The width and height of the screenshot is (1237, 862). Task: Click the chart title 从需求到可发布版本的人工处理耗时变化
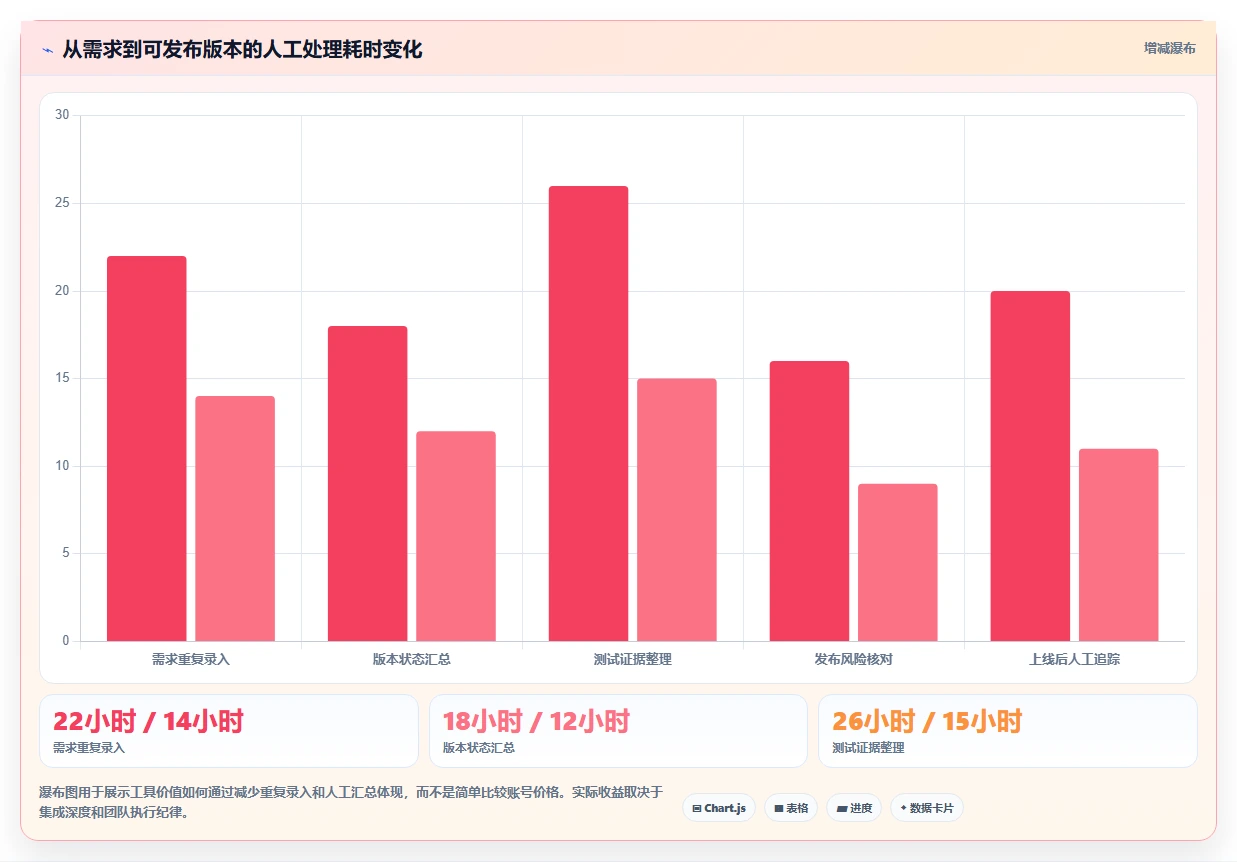243,50
